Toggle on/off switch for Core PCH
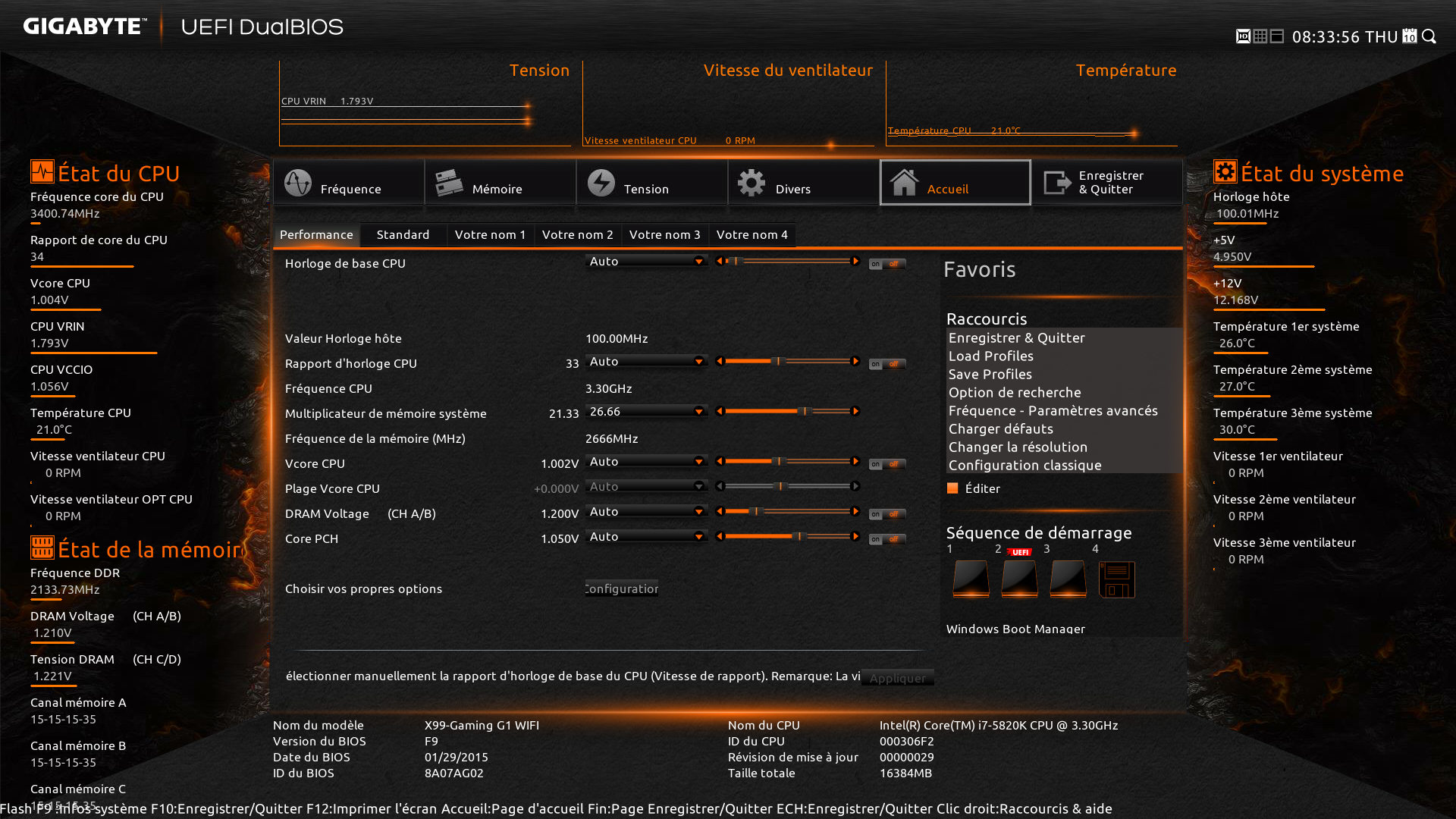The image size is (1456, 819). pyautogui.click(x=887, y=539)
